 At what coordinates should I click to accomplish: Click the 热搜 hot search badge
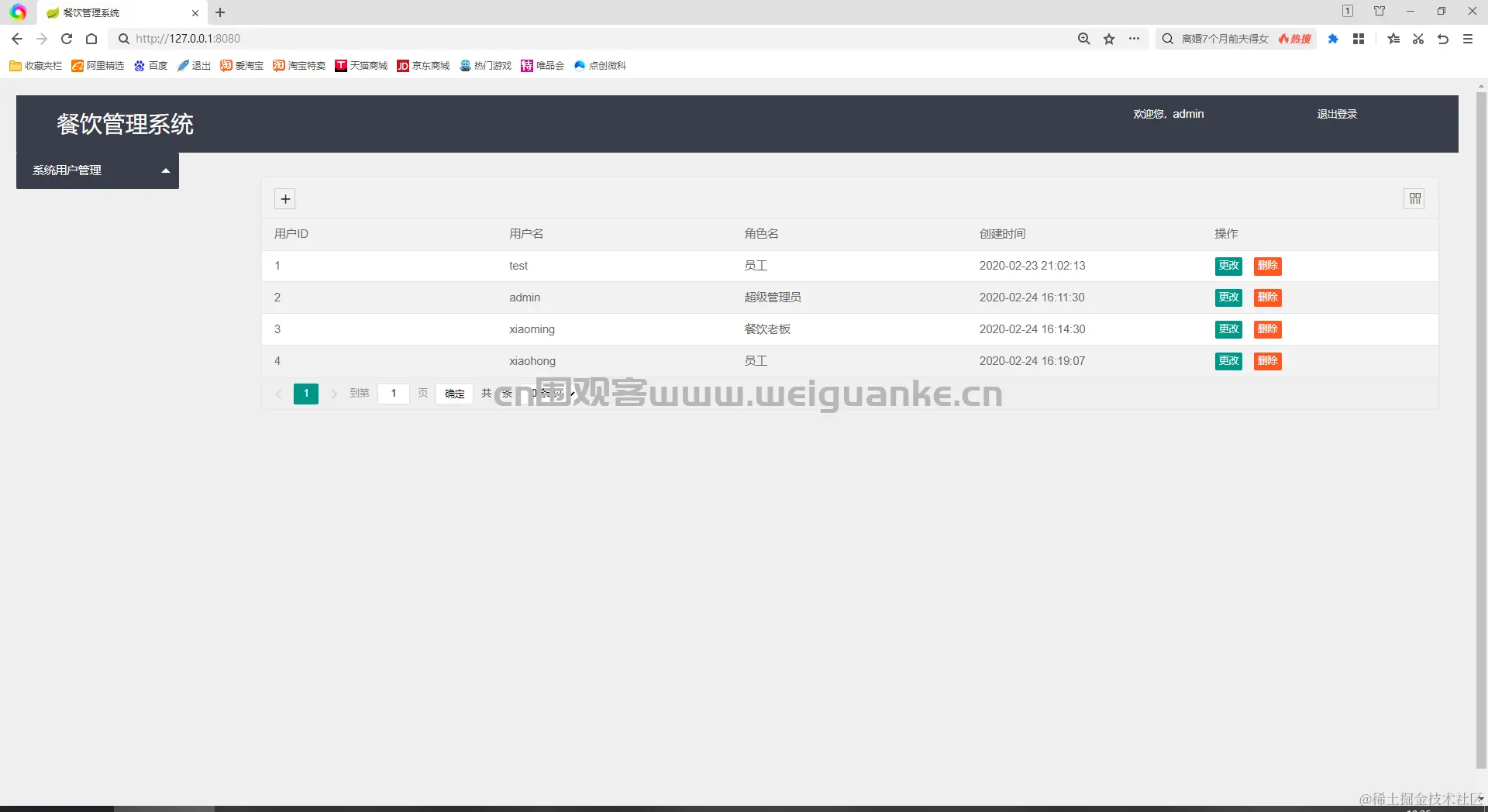coord(1295,39)
